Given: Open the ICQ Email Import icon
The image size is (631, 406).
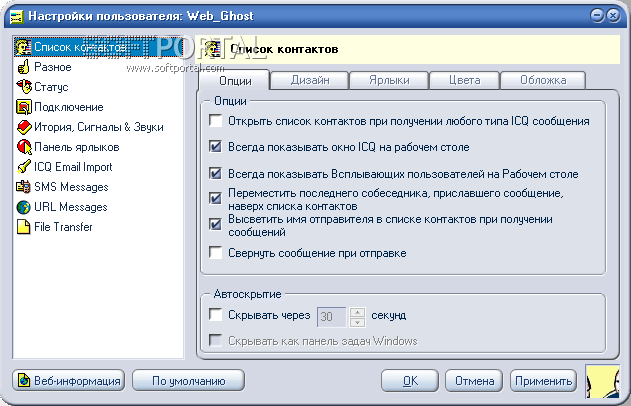Looking at the screenshot, I should (x=23, y=167).
